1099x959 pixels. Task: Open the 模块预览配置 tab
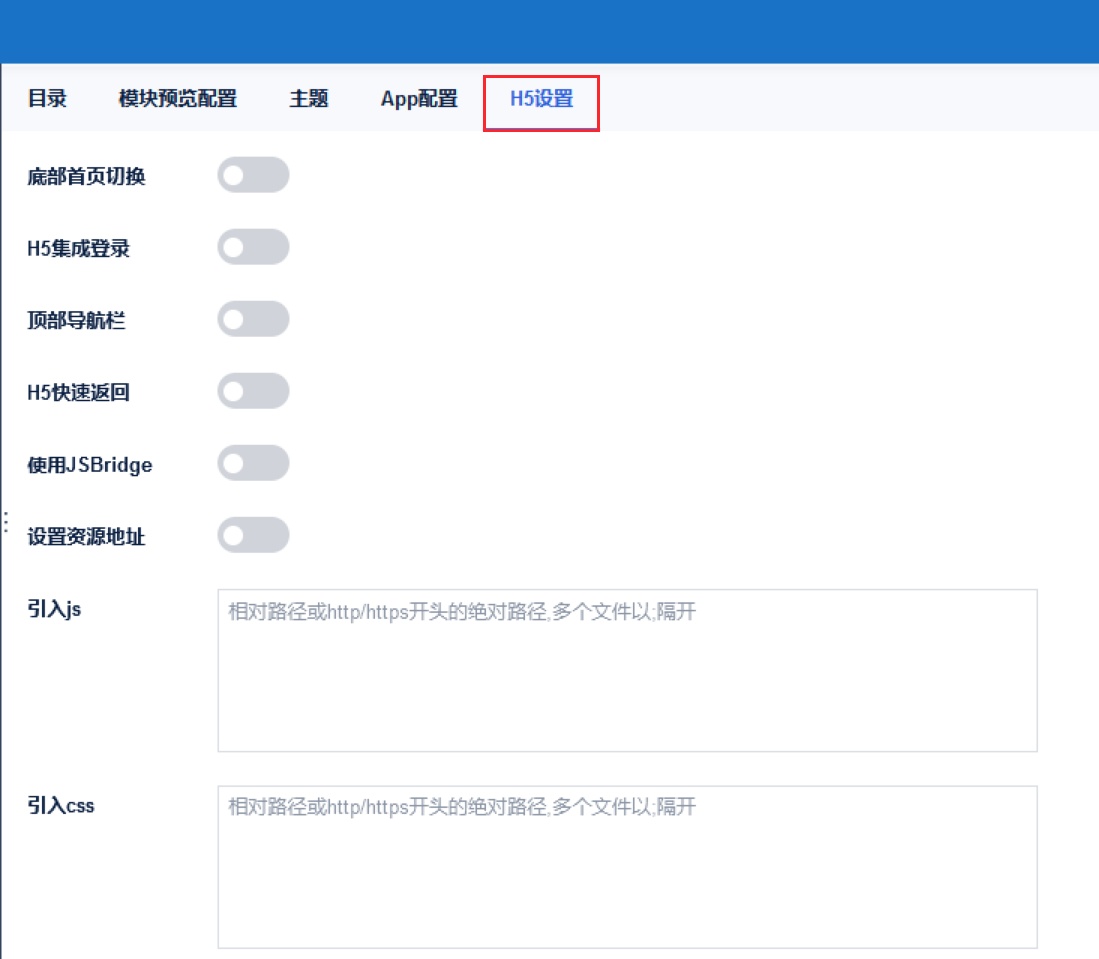(178, 99)
